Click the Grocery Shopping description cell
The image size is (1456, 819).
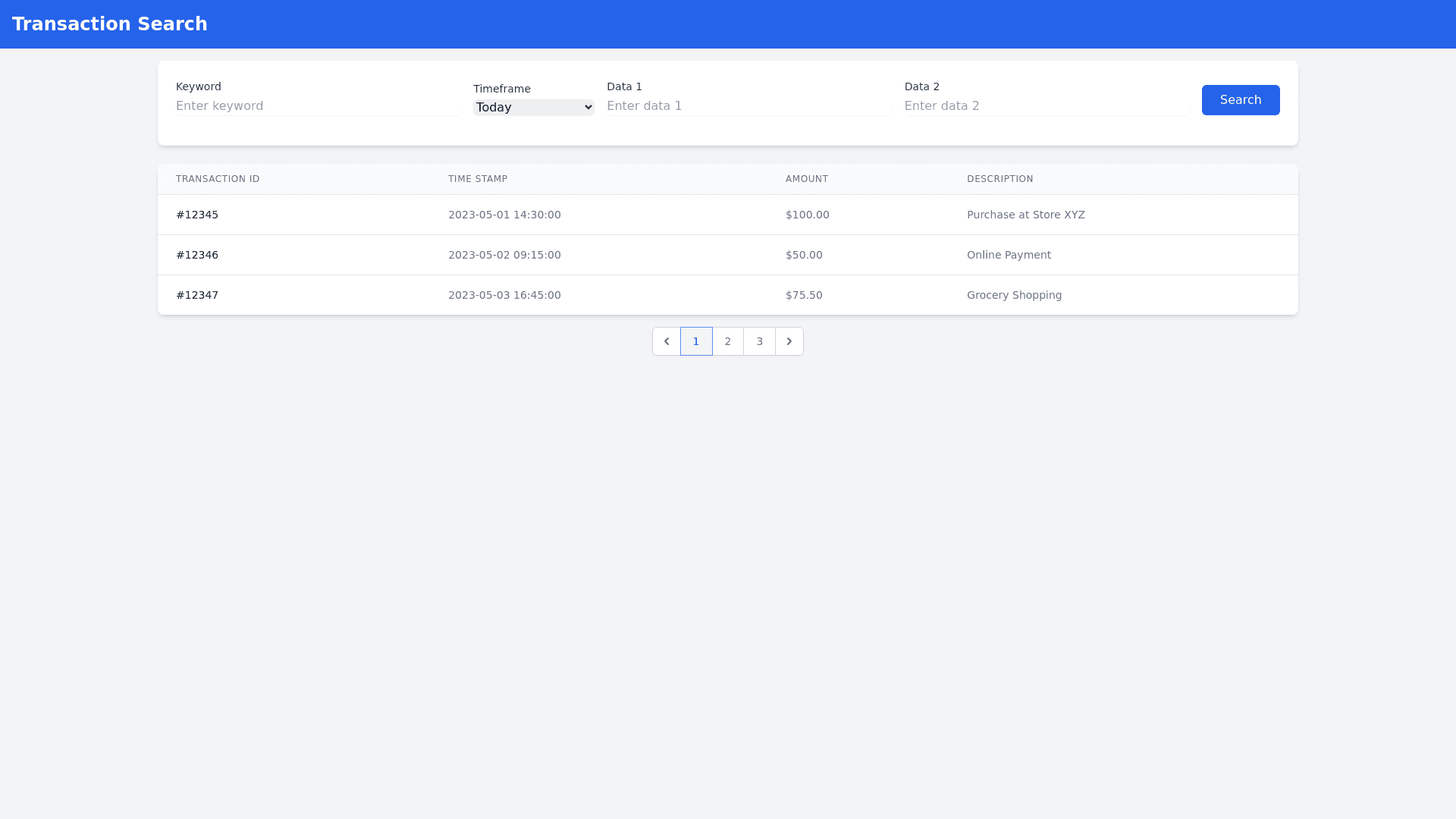[1014, 295]
